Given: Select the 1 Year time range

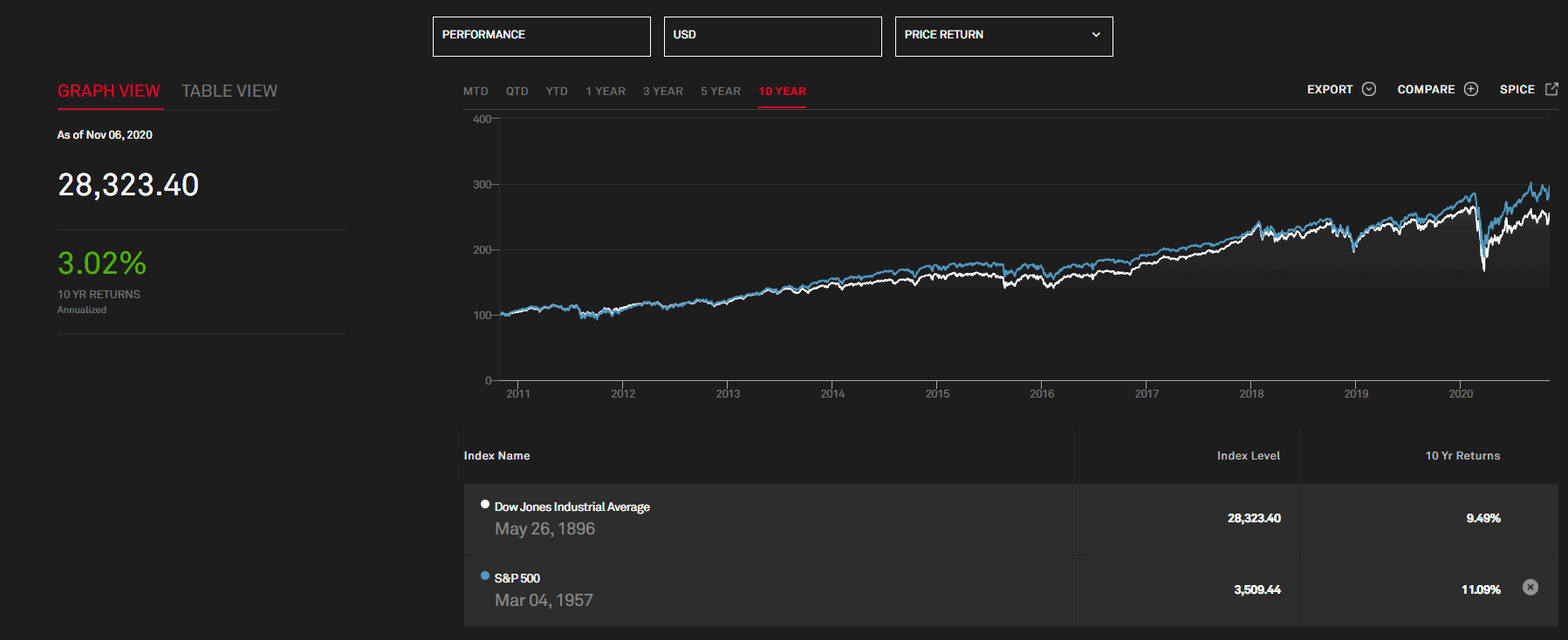Looking at the screenshot, I should pos(606,91).
